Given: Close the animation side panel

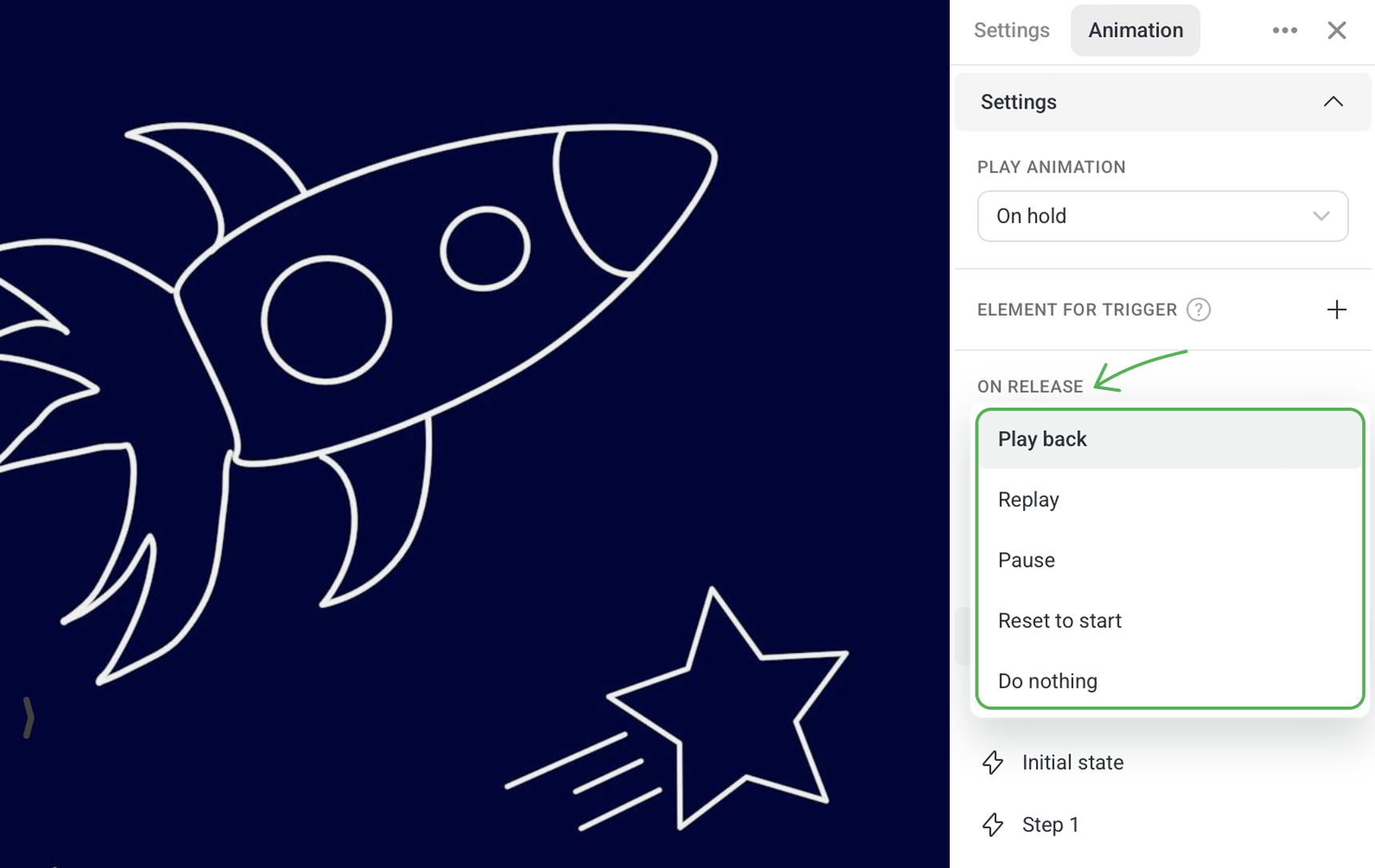Looking at the screenshot, I should tap(1337, 30).
